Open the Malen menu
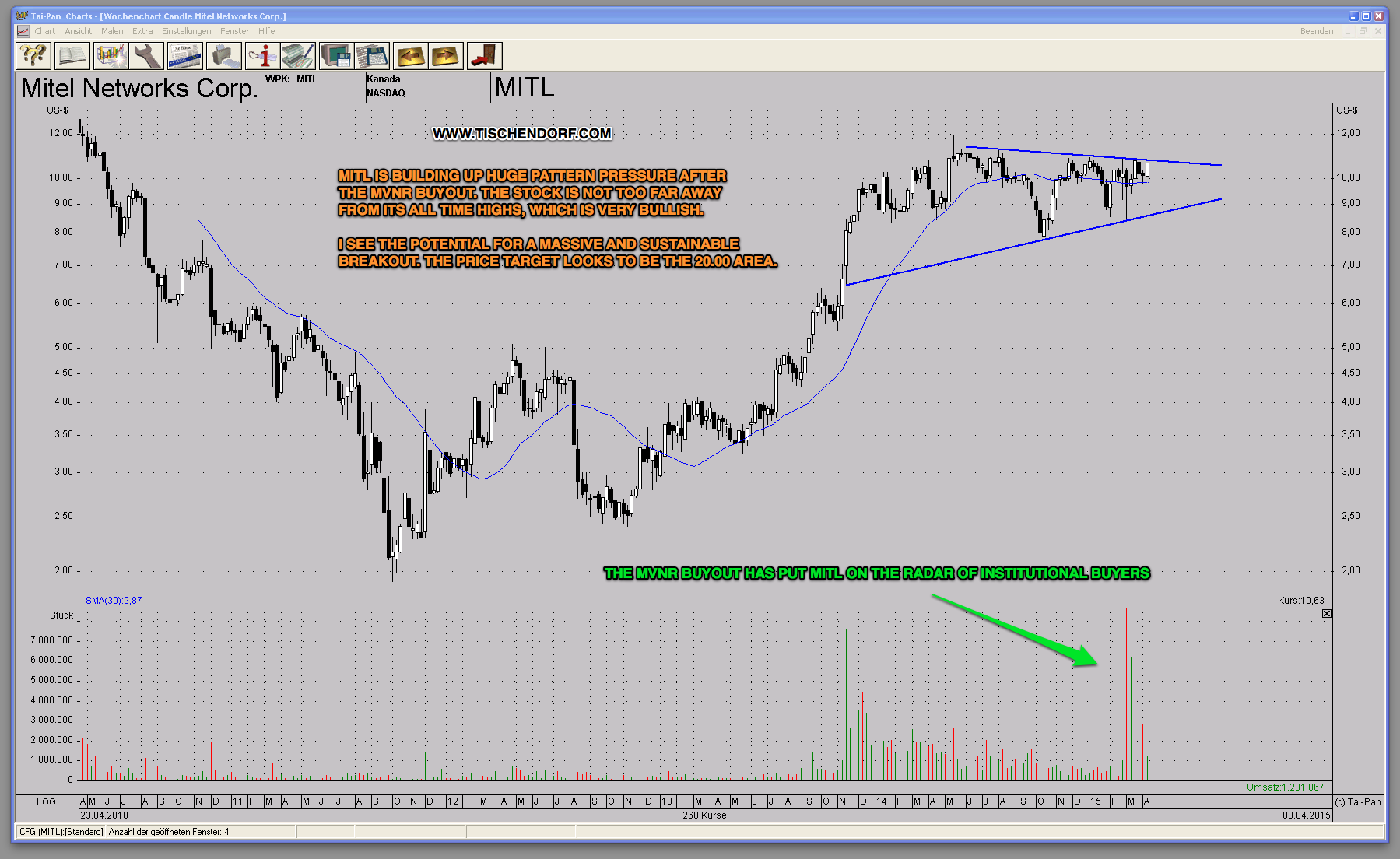1400x859 pixels. (x=112, y=31)
